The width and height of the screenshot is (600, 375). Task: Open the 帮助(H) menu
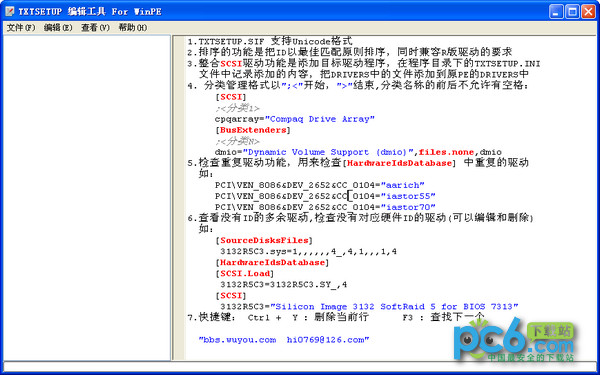[x=132, y=28]
